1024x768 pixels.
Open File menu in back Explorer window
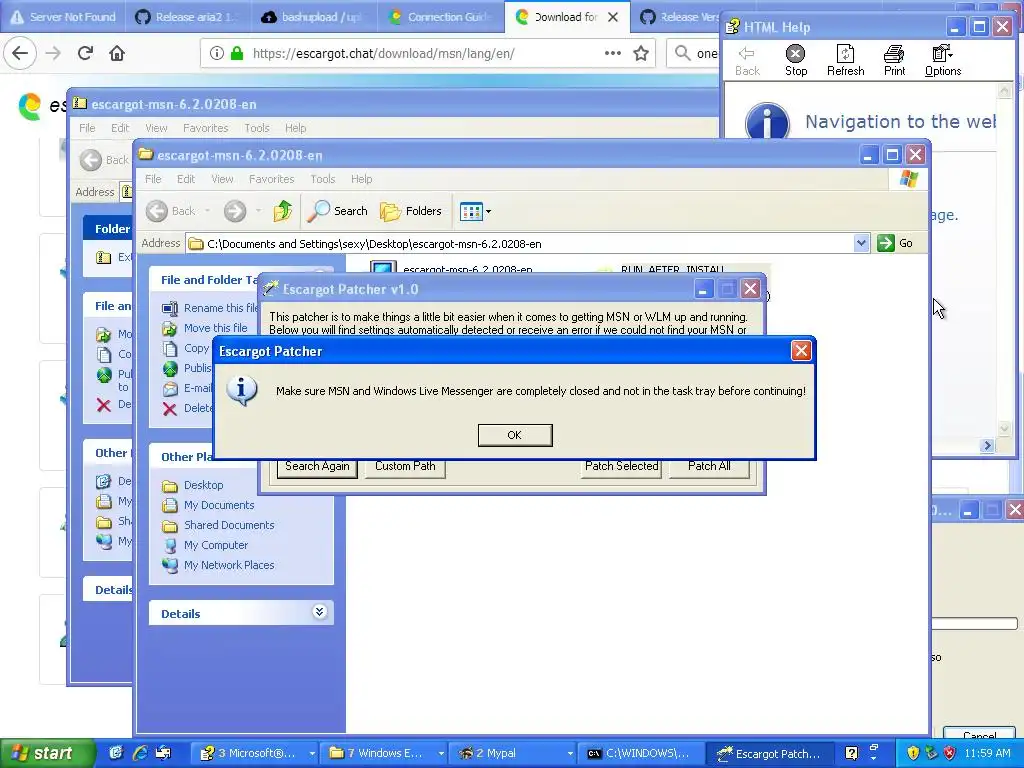pyautogui.click(x=87, y=128)
